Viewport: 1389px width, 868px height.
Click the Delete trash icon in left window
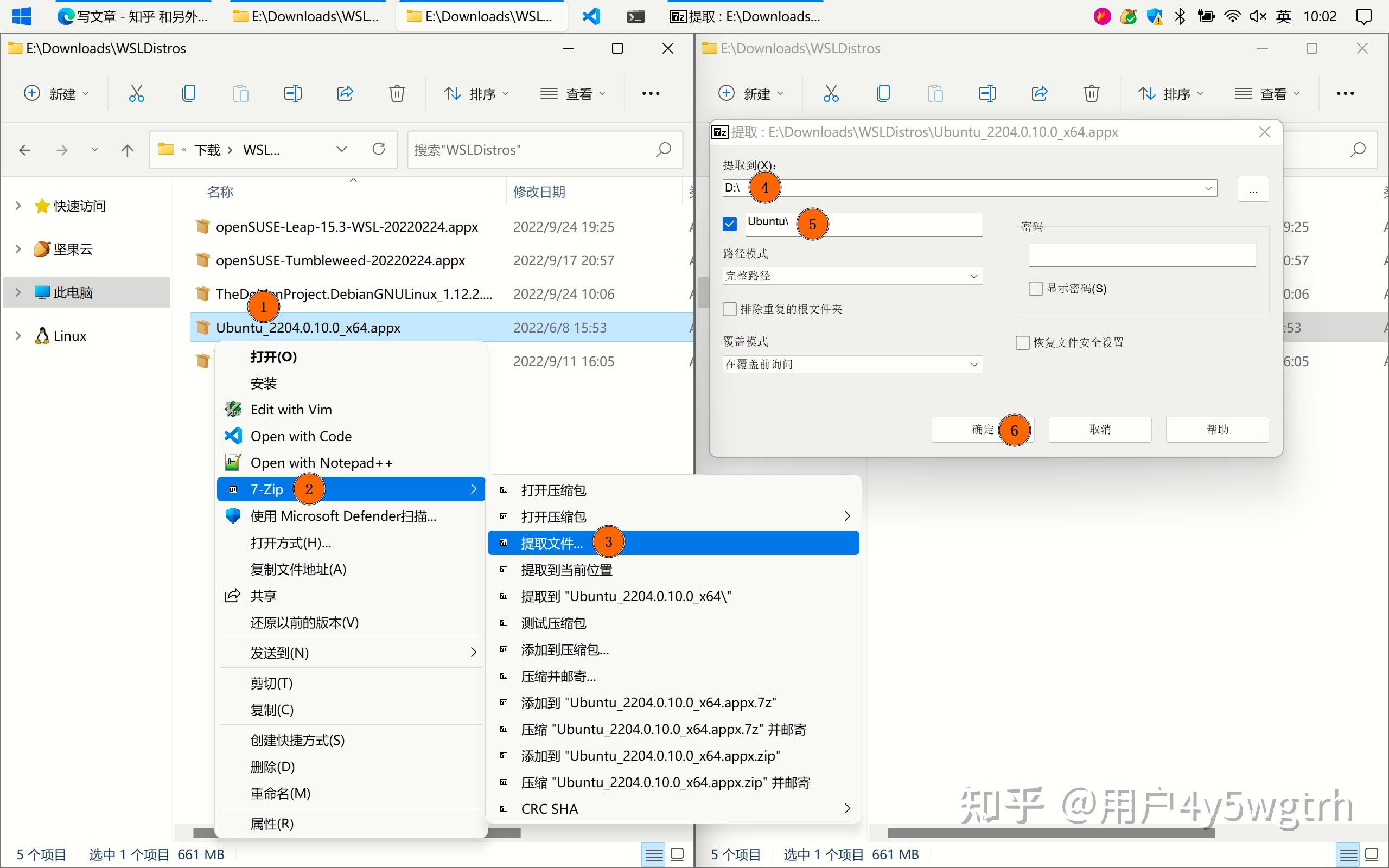(397, 93)
